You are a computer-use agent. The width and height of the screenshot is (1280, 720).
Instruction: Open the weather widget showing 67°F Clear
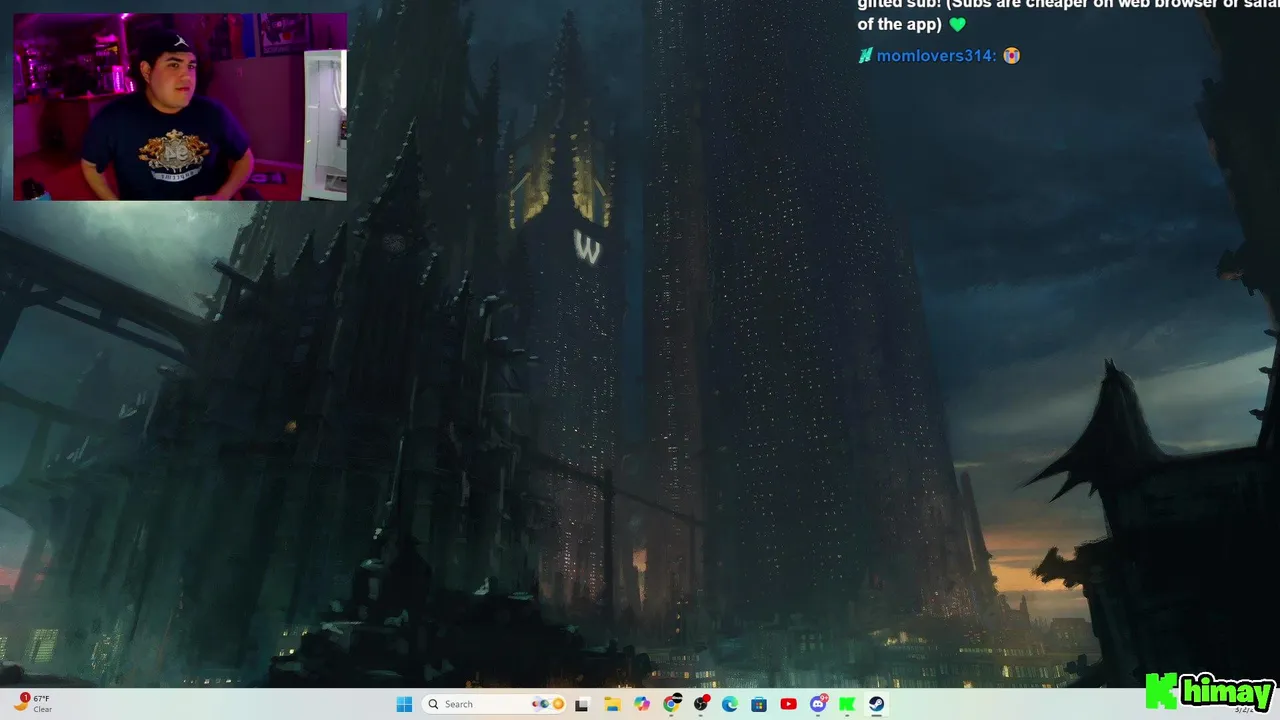point(32,704)
